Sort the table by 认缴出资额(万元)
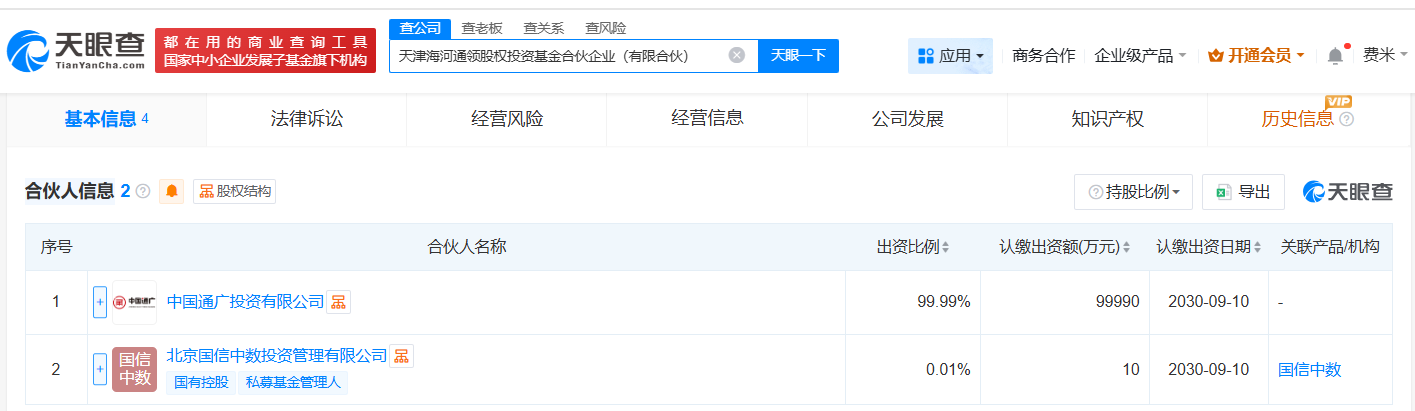This screenshot has width=1415, height=411. click(1126, 247)
